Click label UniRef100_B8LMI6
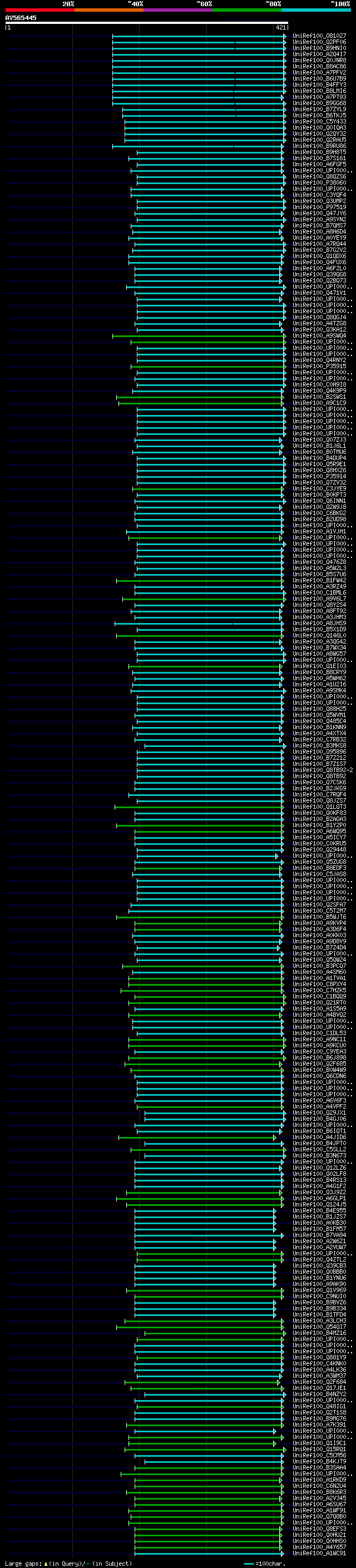 coord(319,91)
